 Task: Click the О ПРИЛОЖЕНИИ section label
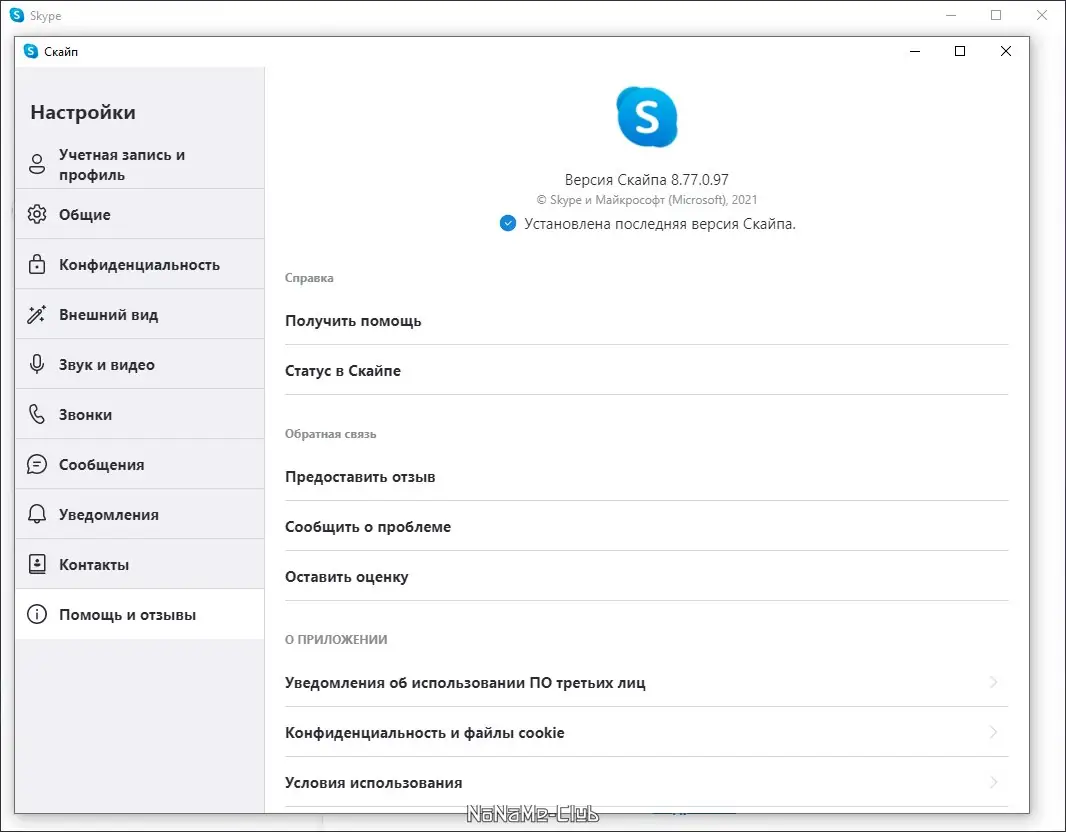(336, 640)
